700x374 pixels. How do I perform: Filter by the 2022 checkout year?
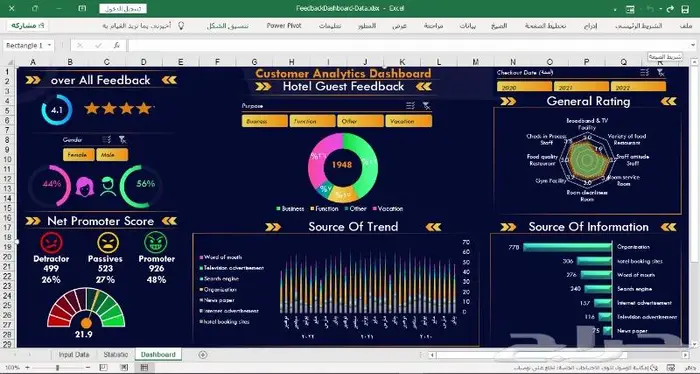click(638, 87)
